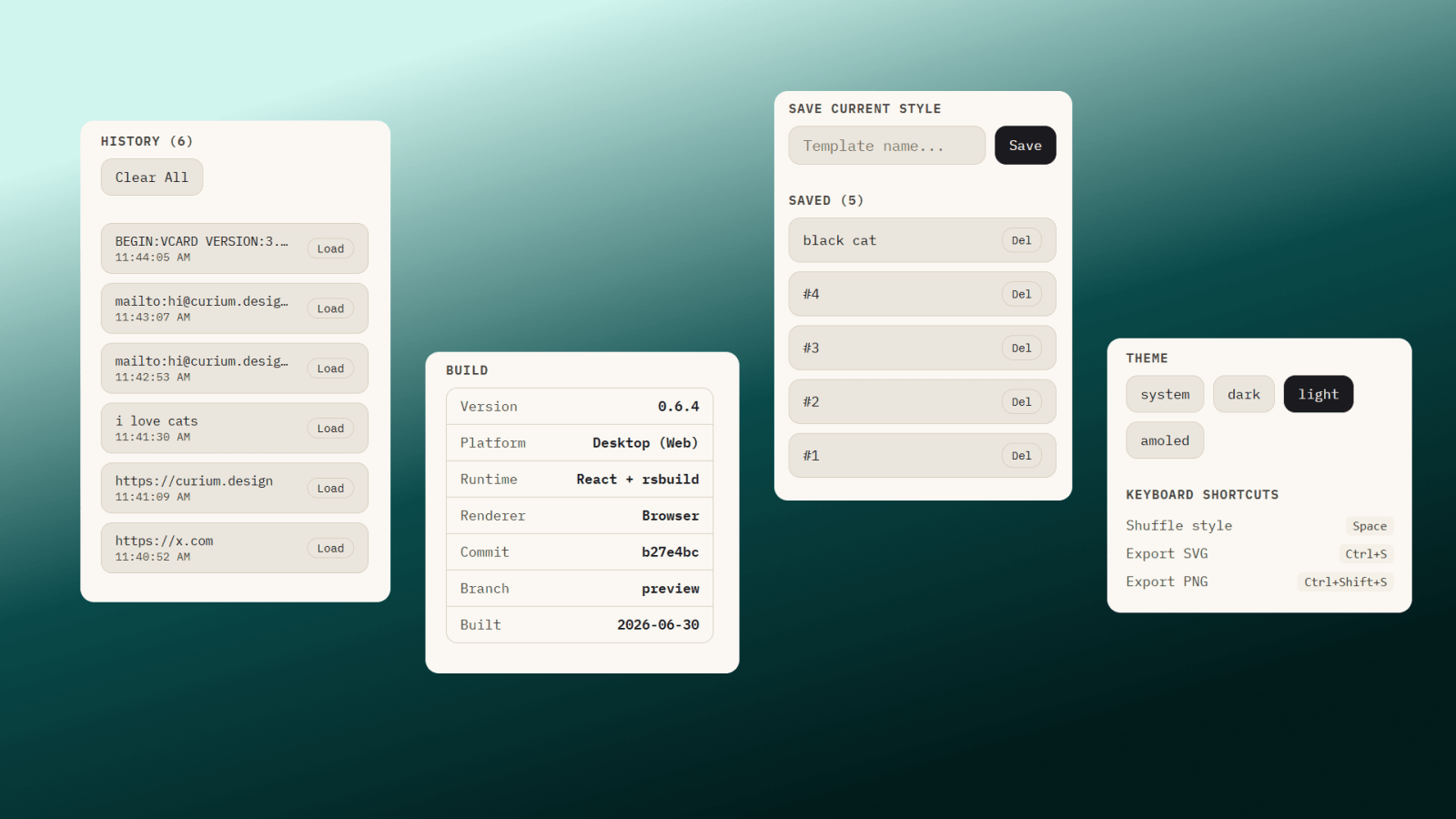Click the 11:40:52 AM timestamp
This screenshot has width=1456, height=819.
[x=153, y=557]
